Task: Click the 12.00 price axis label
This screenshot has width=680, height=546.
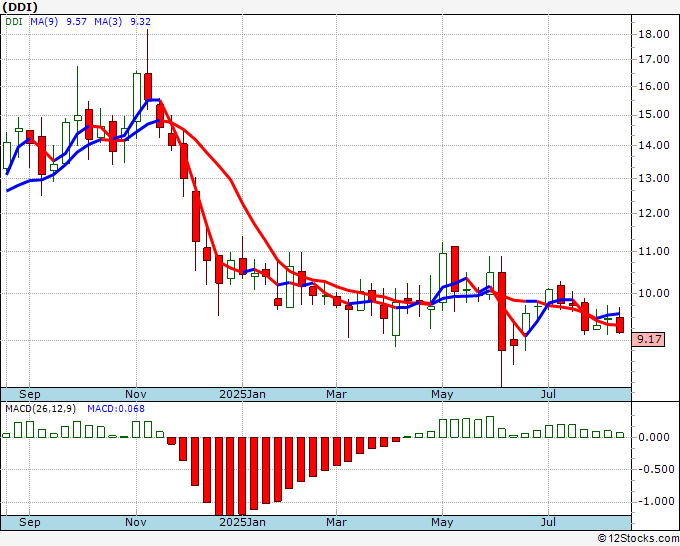Action: [654, 213]
